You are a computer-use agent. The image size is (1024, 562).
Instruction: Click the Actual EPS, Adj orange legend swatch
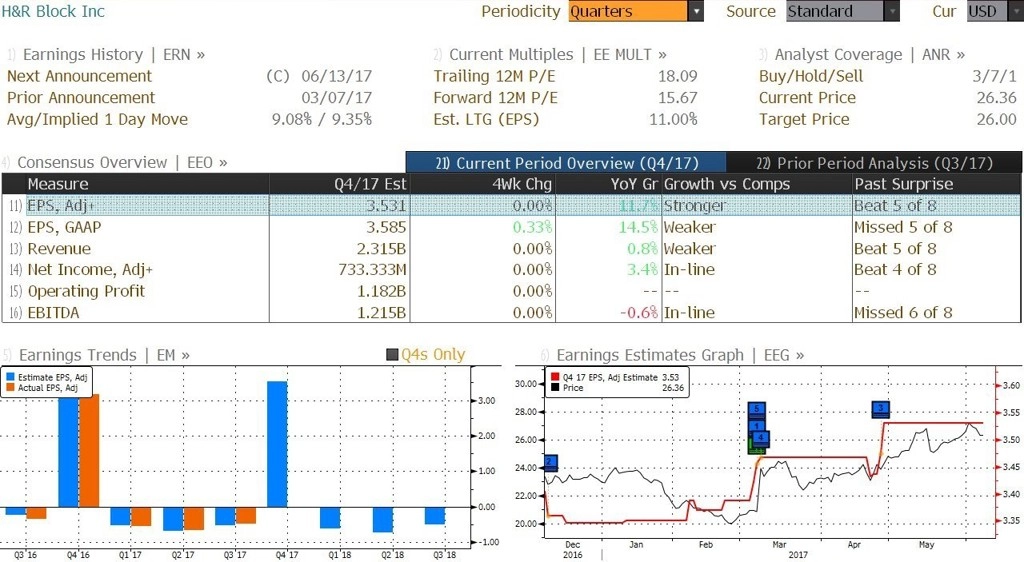pyautogui.click(x=10, y=388)
